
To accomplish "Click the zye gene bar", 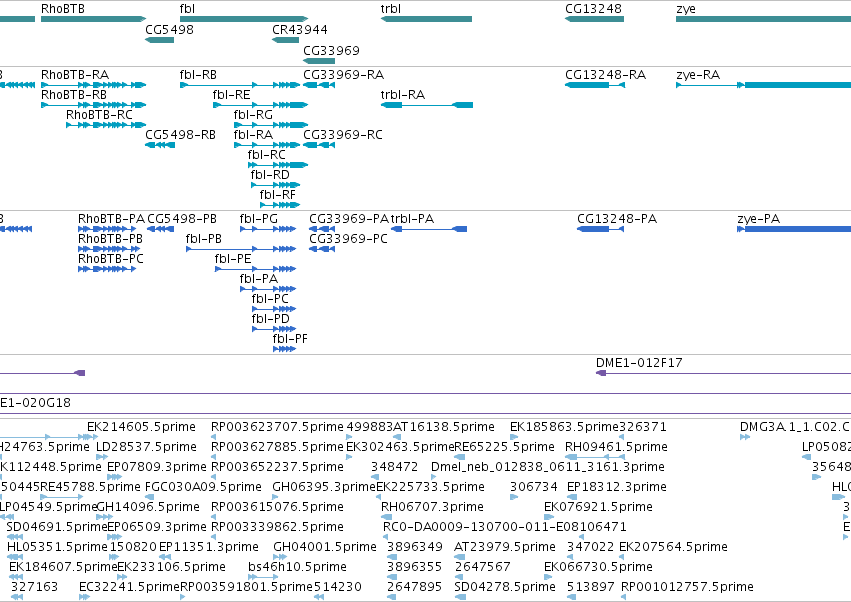I will 763,19.
